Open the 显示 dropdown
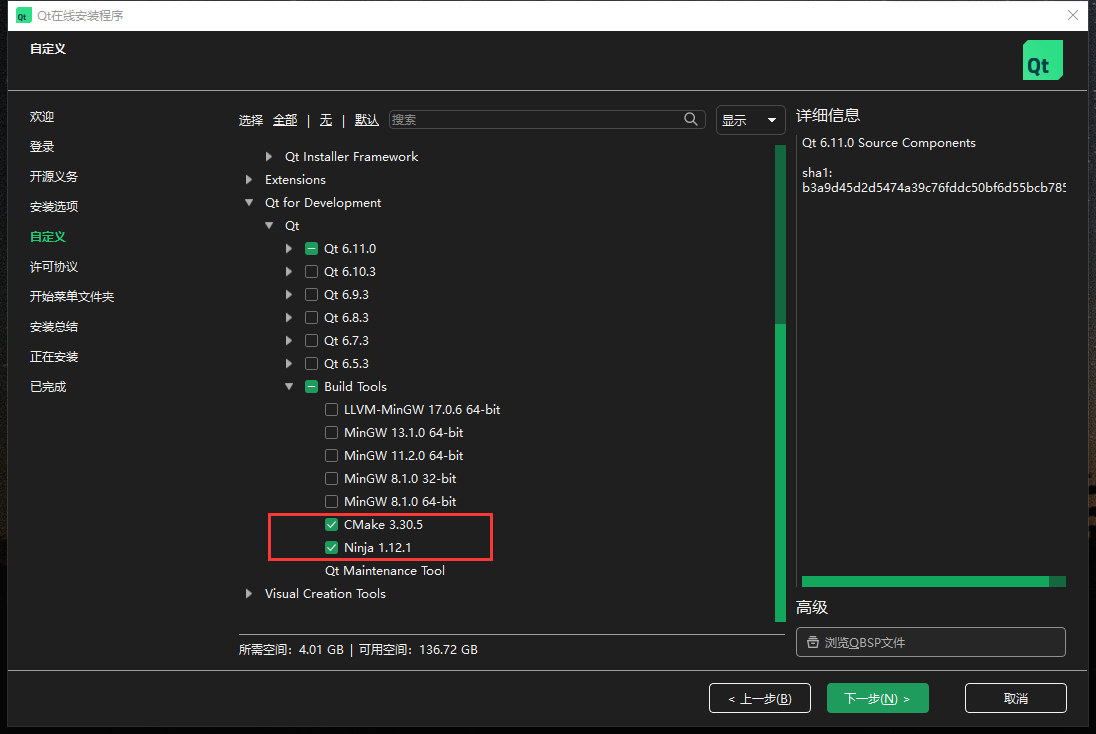Image resolution: width=1096 pixels, height=734 pixels. coord(750,120)
